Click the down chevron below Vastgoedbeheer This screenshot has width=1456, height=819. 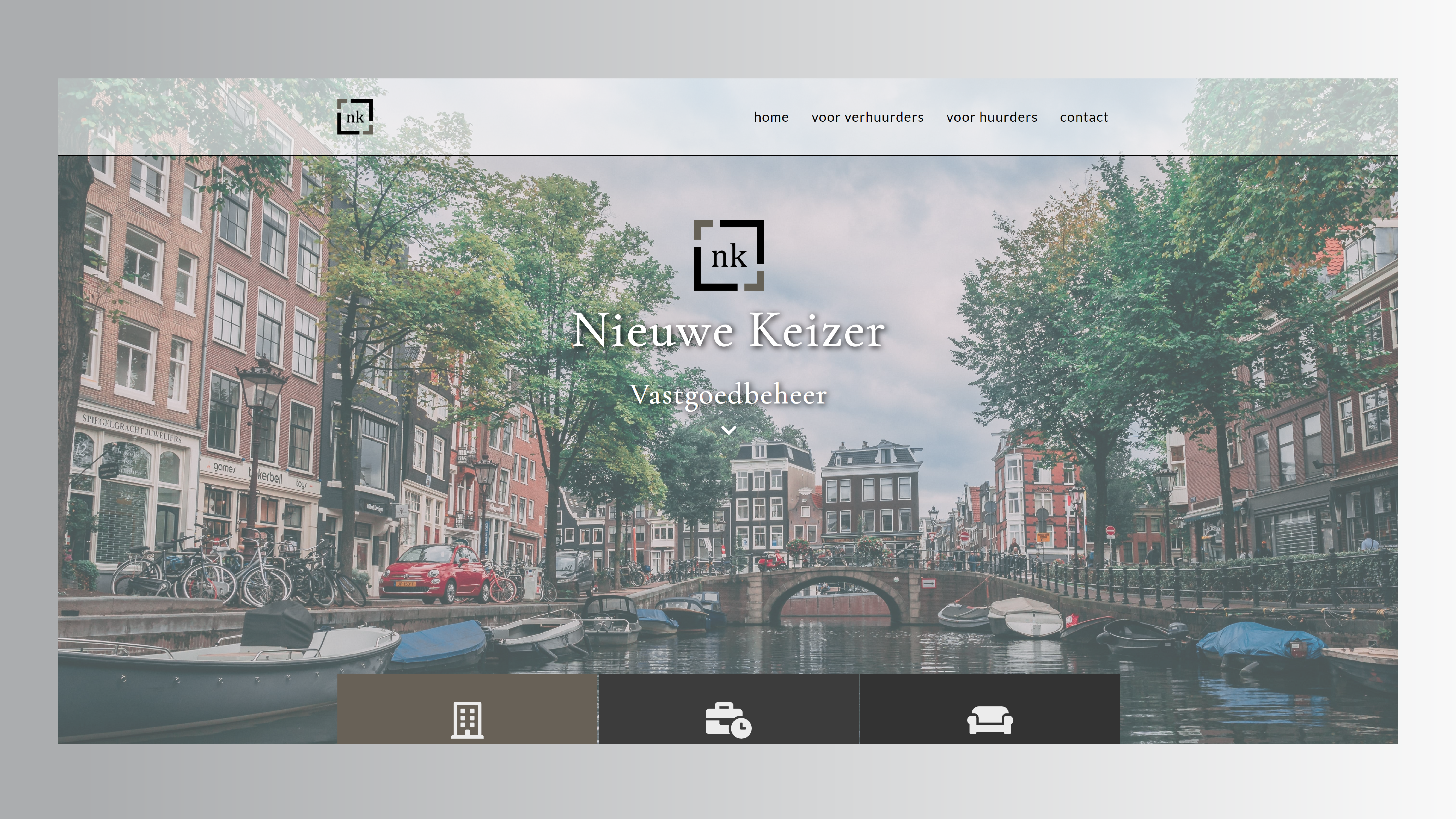click(729, 431)
